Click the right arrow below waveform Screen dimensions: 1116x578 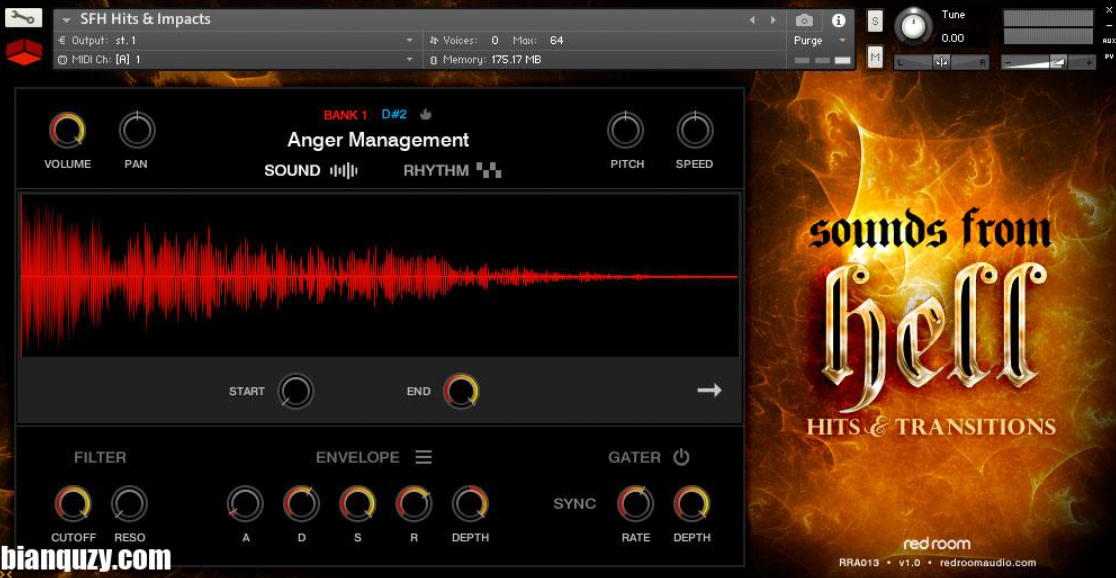click(709, 391)
